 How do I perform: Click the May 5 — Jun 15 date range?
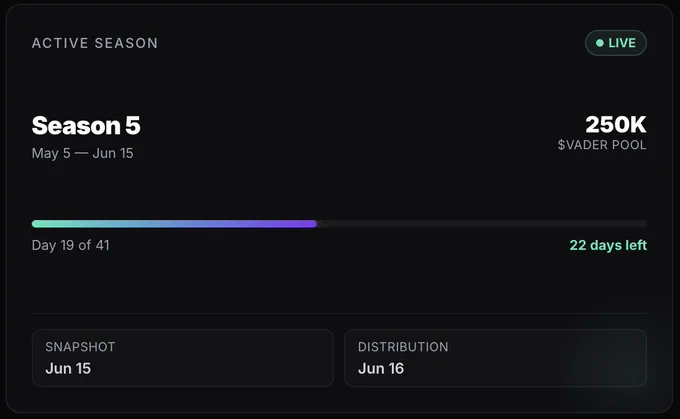[82, 153]
